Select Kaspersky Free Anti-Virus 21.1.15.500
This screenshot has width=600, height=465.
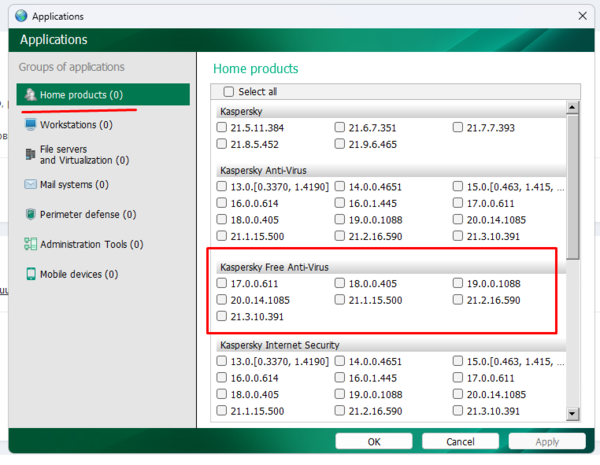[339, 299]
